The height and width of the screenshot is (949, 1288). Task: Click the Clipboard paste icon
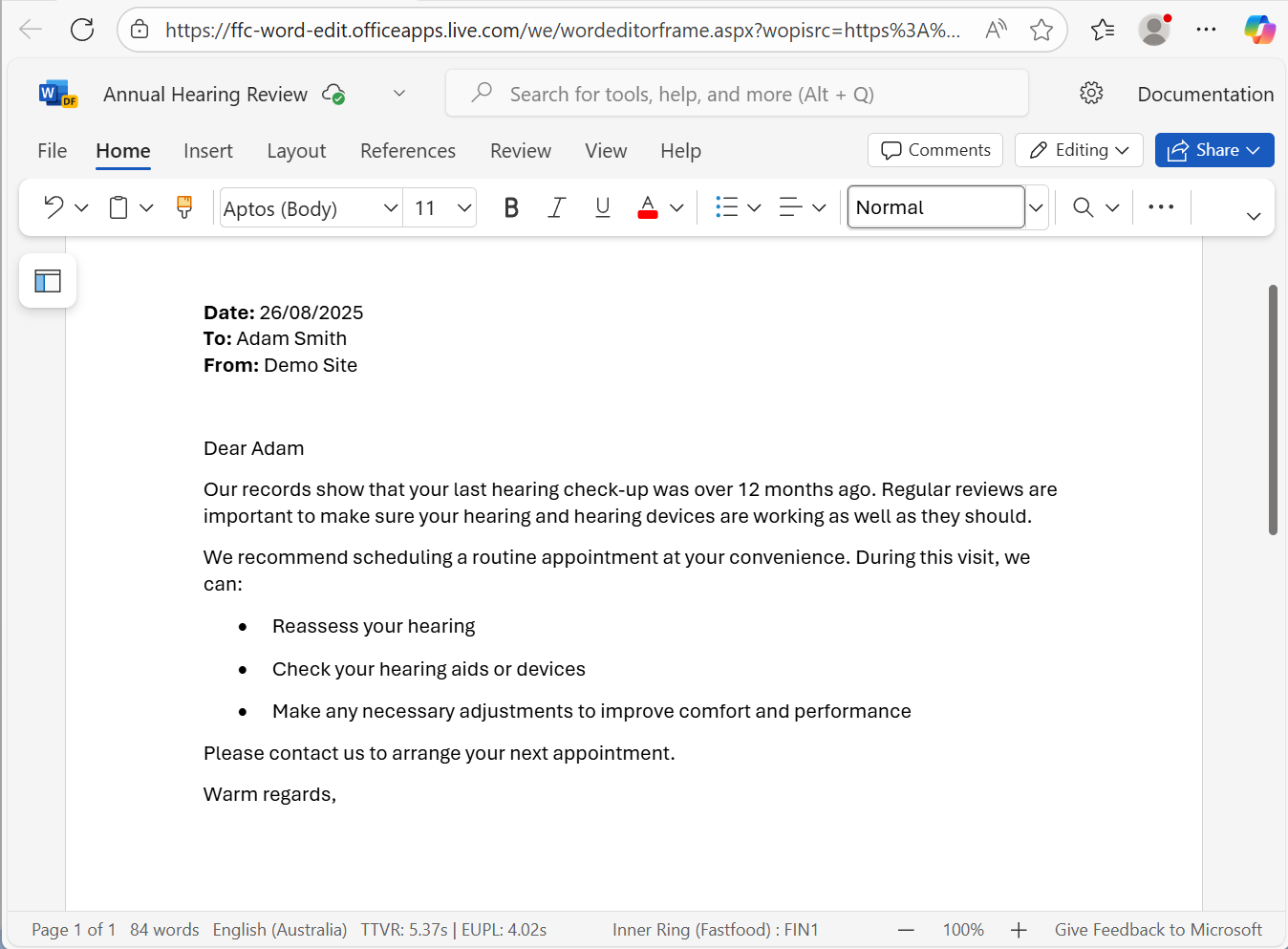point(118,207)
